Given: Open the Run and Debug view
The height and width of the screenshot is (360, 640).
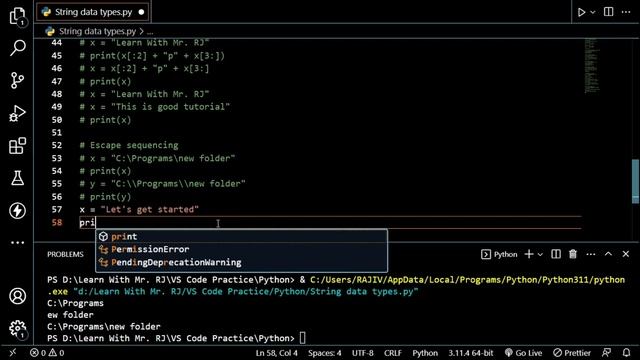Looking at the screenshot, I should 17,113.
